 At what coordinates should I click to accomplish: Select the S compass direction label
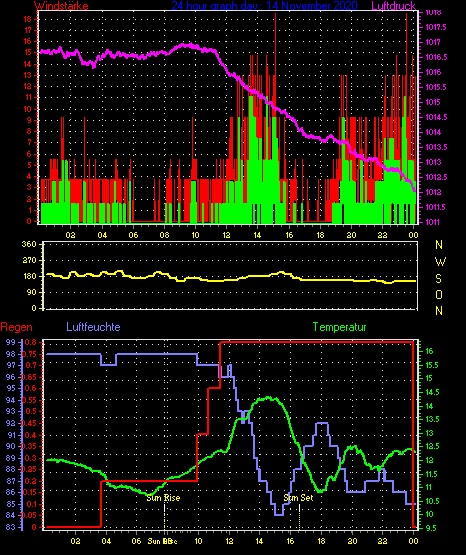(438, 279)
